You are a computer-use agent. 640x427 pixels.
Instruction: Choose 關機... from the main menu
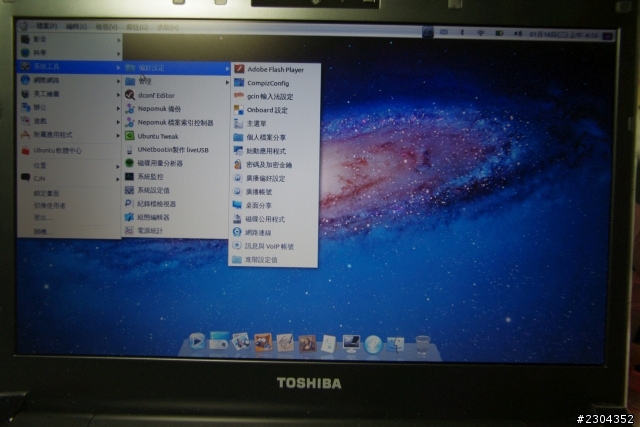click(43, 231)
